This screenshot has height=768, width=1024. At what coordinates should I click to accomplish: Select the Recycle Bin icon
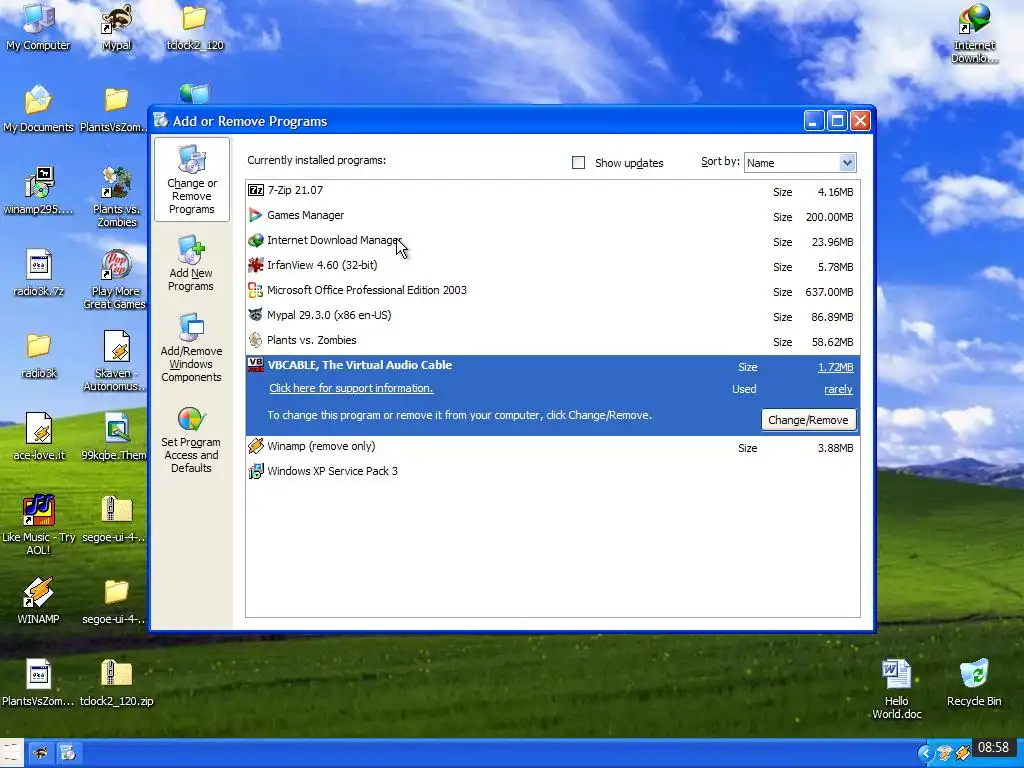coord(974,683)
